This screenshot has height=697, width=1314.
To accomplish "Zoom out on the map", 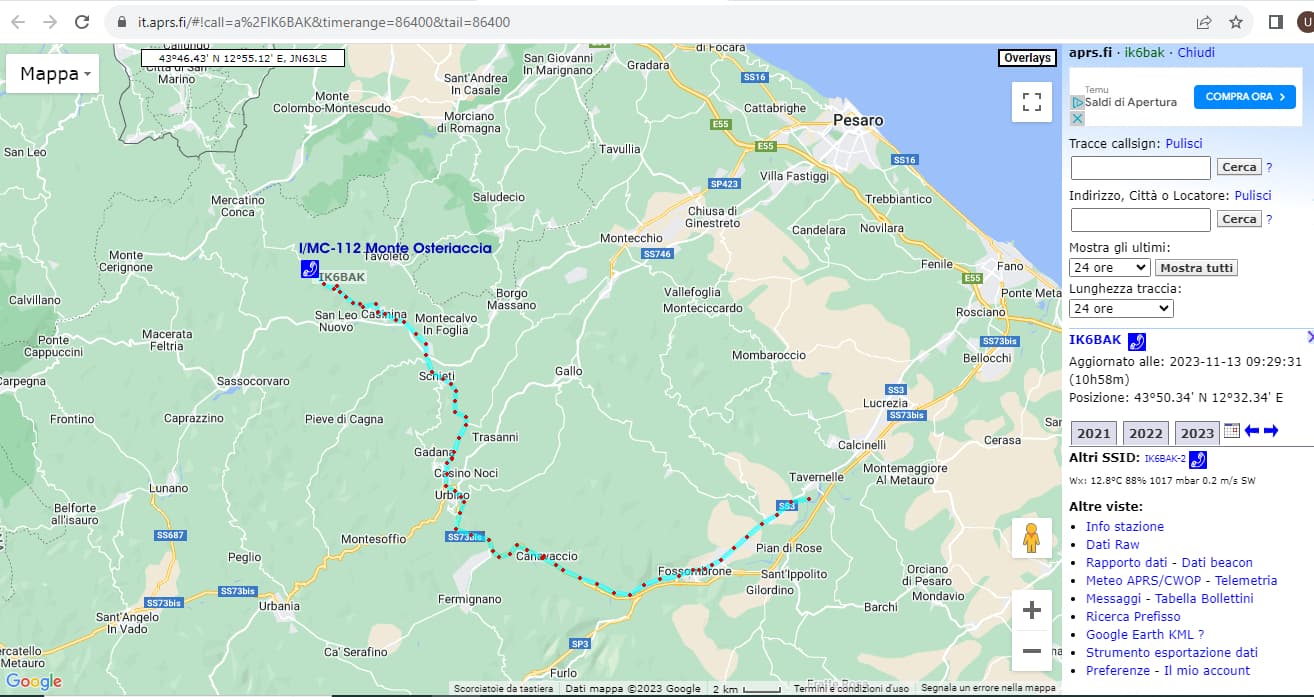I will (1031, 651).
